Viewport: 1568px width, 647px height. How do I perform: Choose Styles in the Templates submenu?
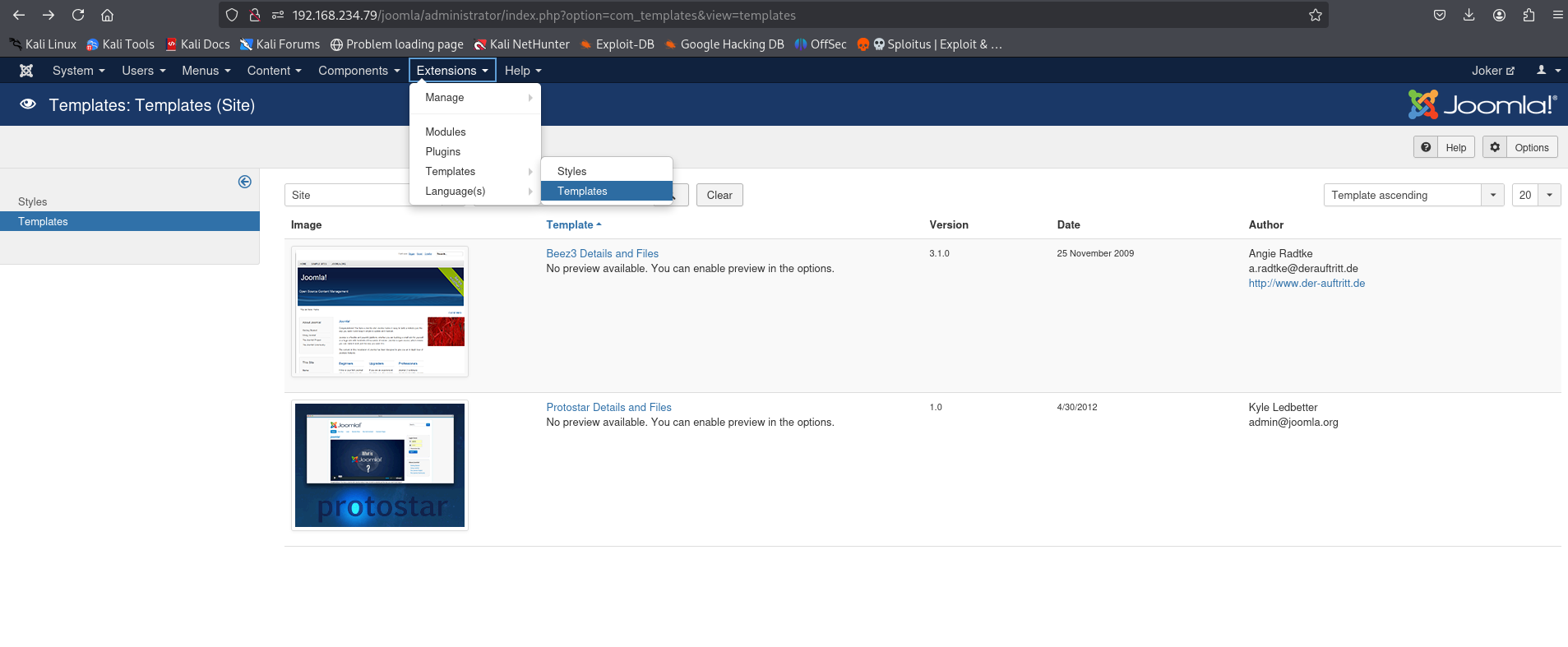(571, 171)
